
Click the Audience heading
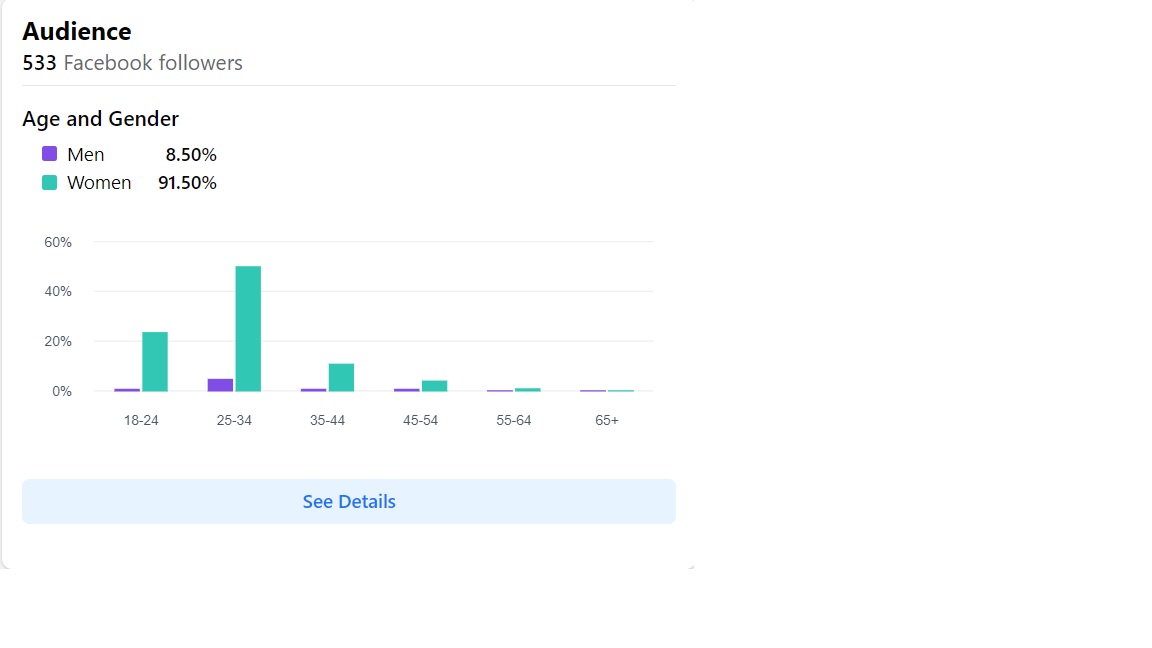(77, 31)
